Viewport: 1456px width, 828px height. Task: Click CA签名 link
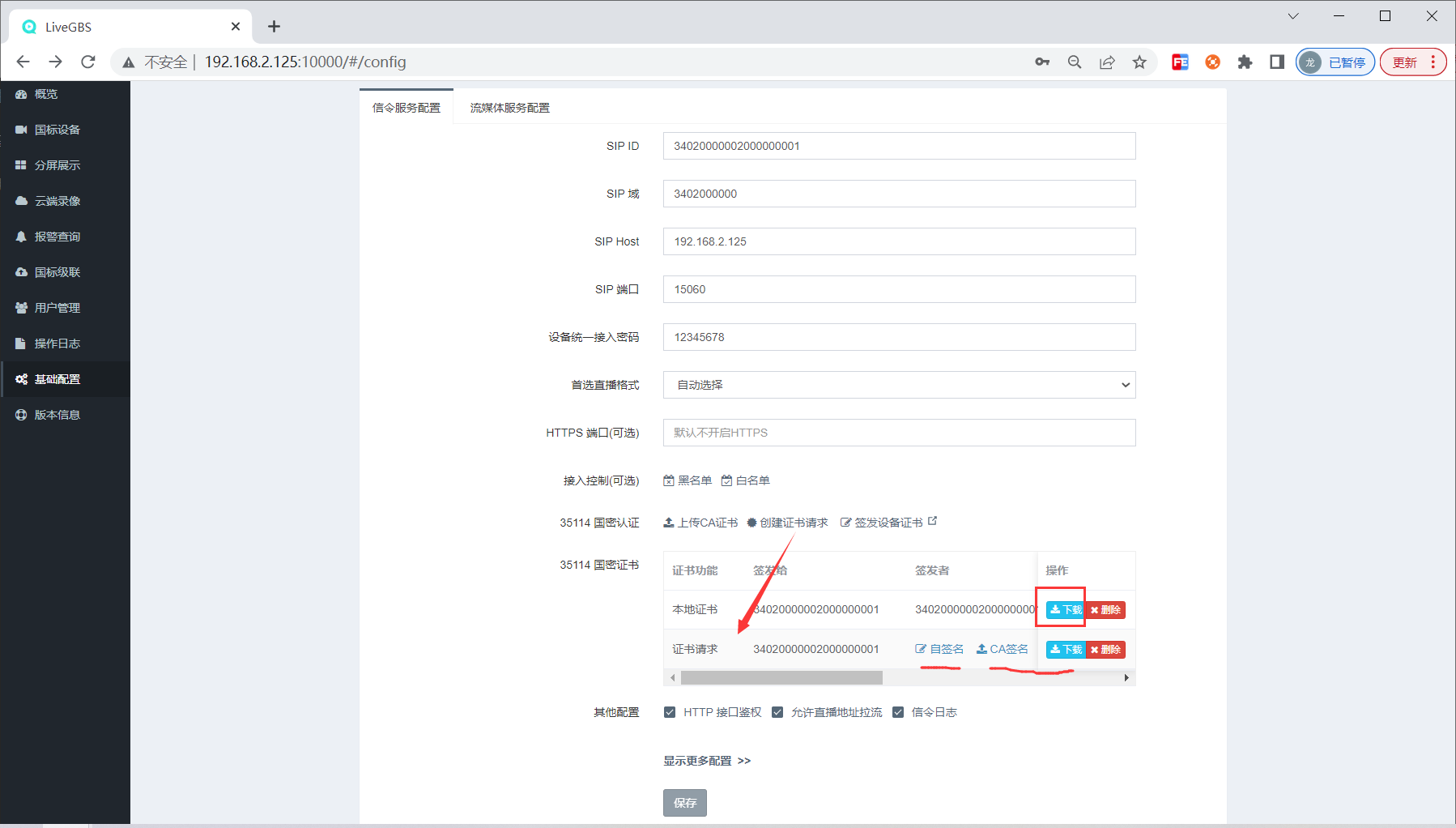pos(1003,649)
